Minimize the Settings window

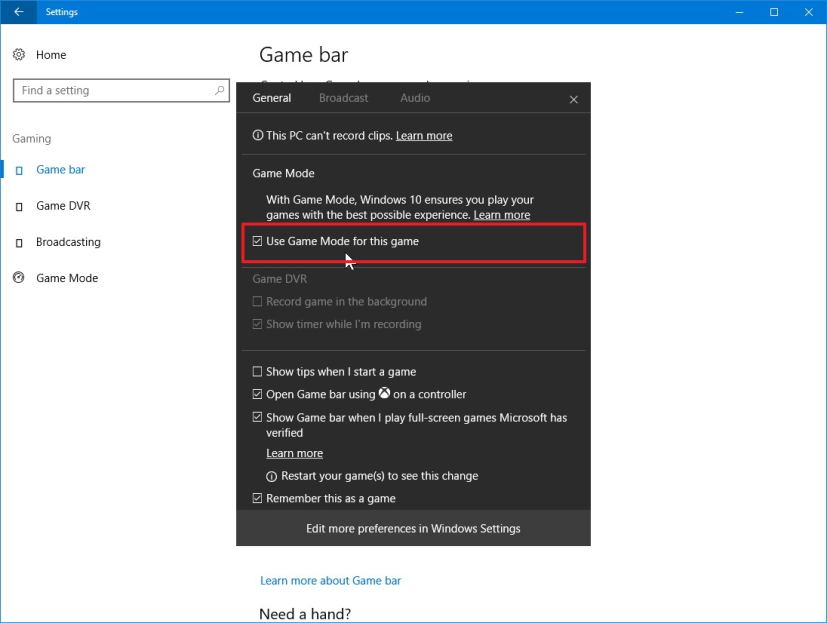(739, 12)
